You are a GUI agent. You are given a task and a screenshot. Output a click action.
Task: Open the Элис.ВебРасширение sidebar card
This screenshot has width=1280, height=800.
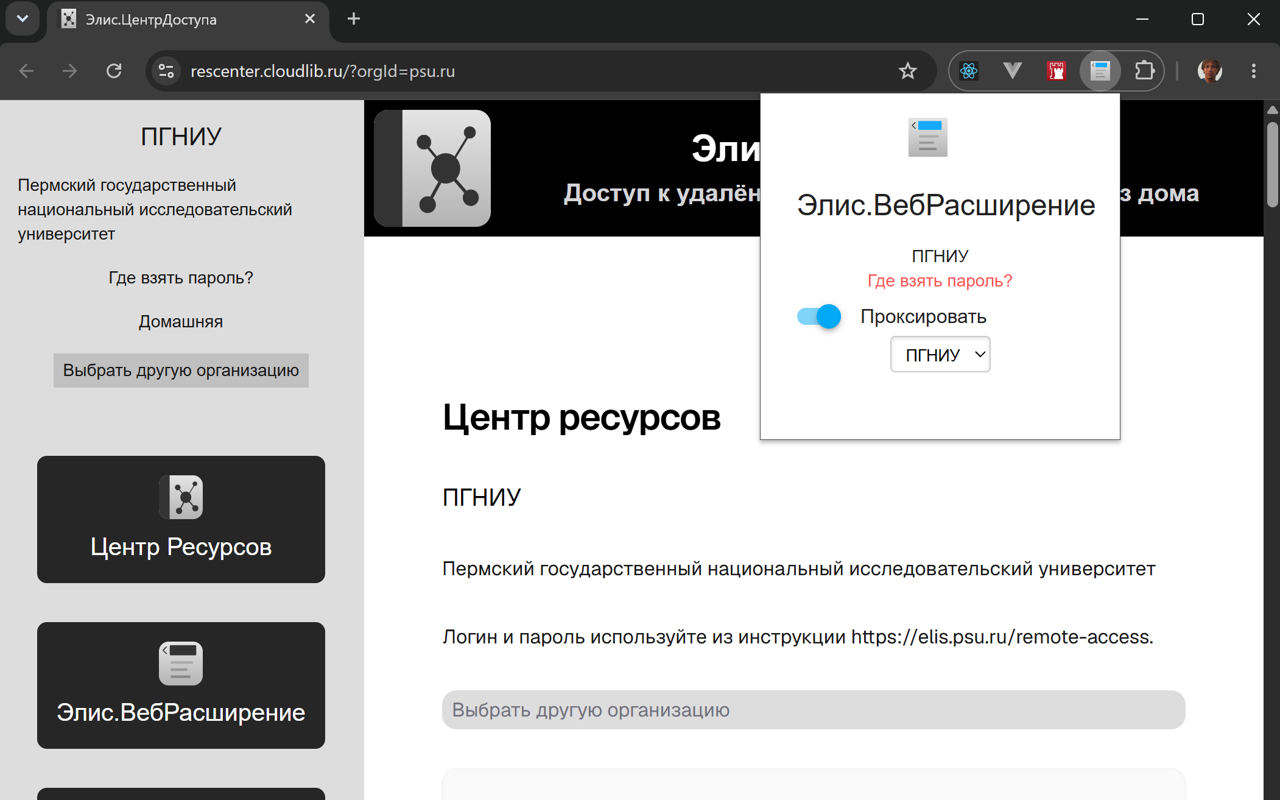(181, 685)
